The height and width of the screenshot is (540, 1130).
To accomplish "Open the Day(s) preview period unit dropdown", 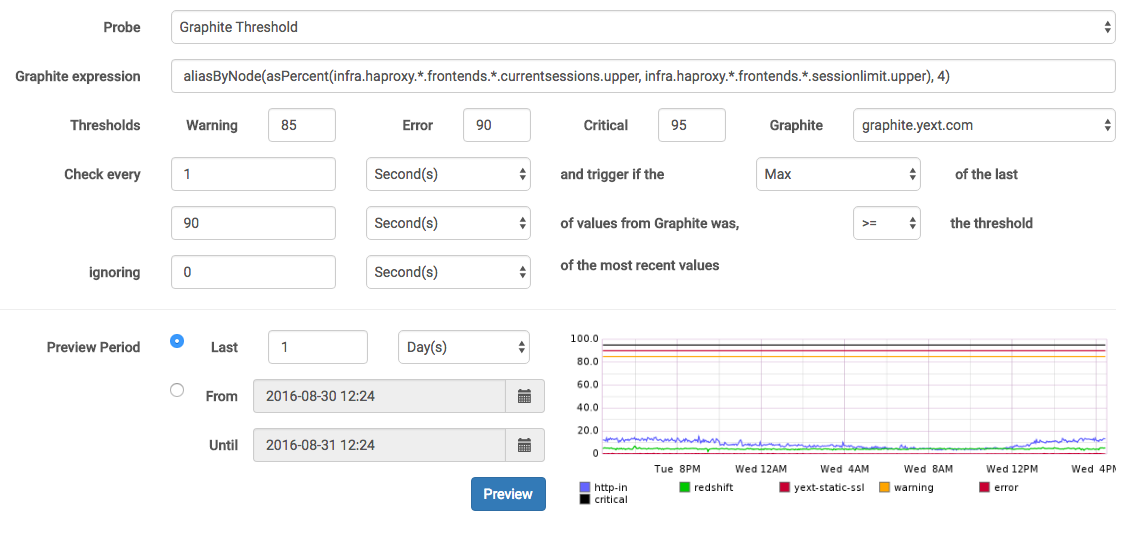I will [x=464, y=347].
